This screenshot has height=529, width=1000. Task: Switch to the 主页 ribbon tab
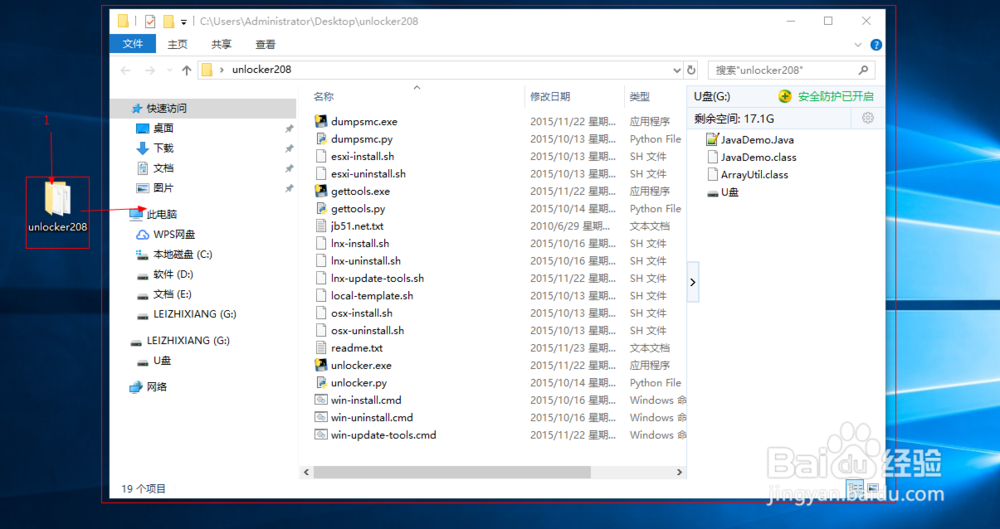[x=177, y=45]
